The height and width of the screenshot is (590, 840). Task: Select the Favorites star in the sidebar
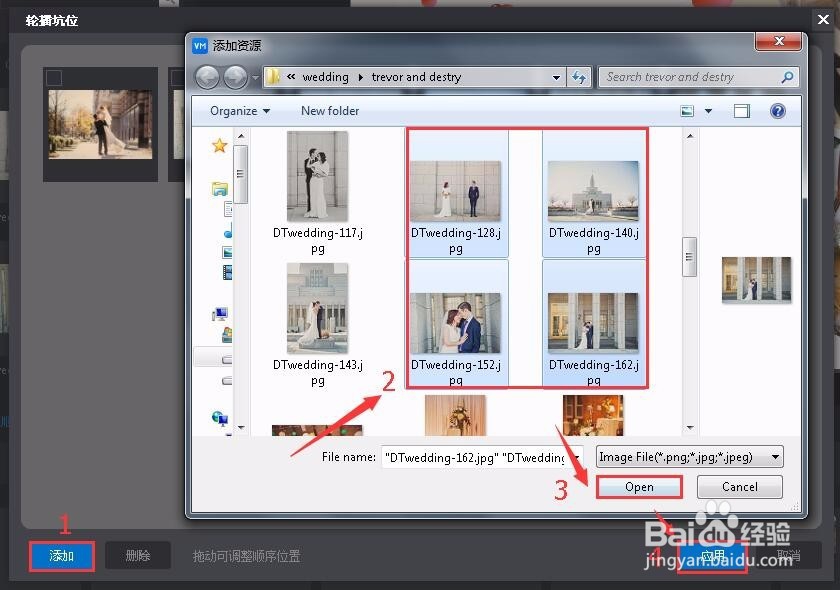219,144
